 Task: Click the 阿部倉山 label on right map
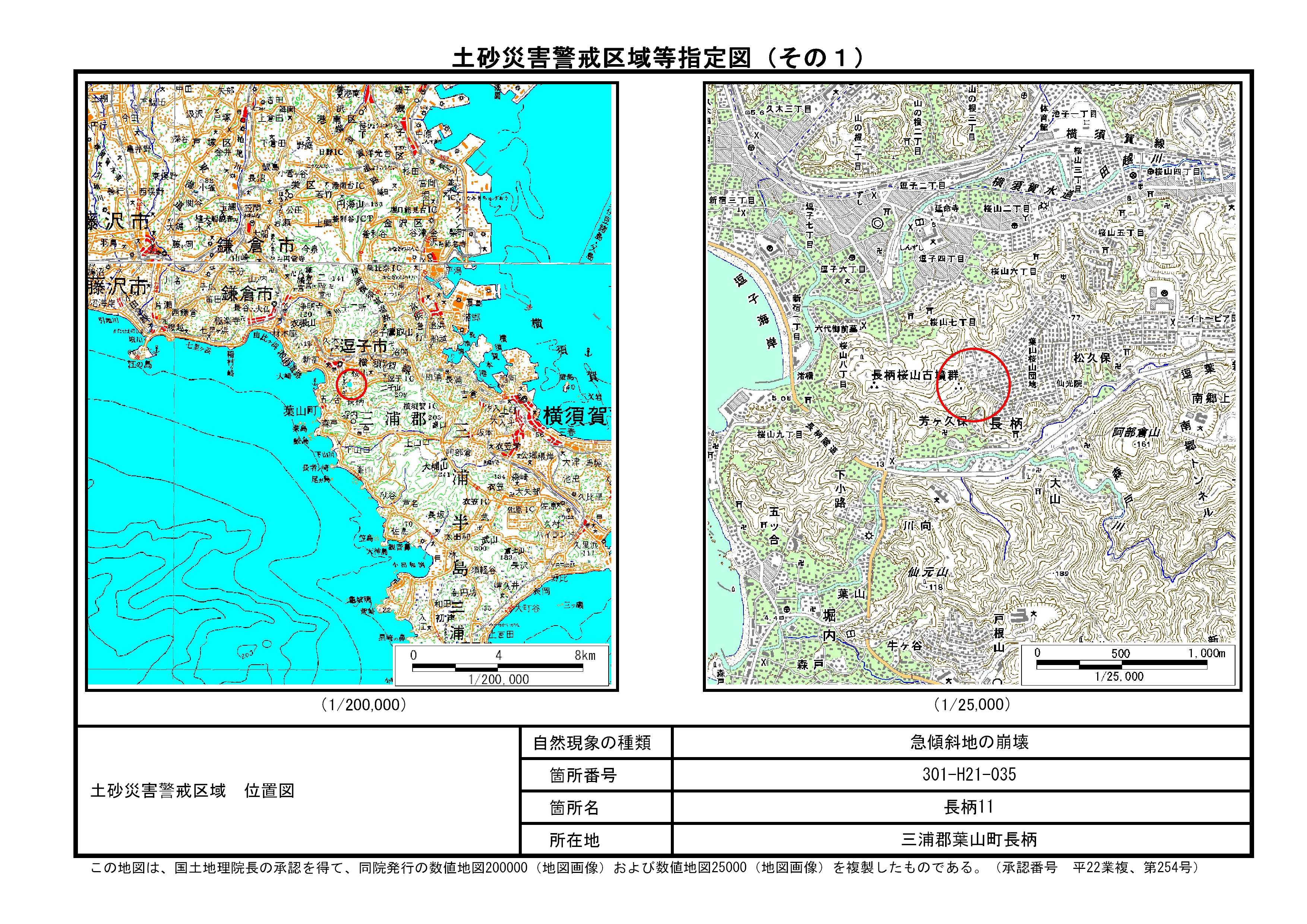pos(1136,433)
